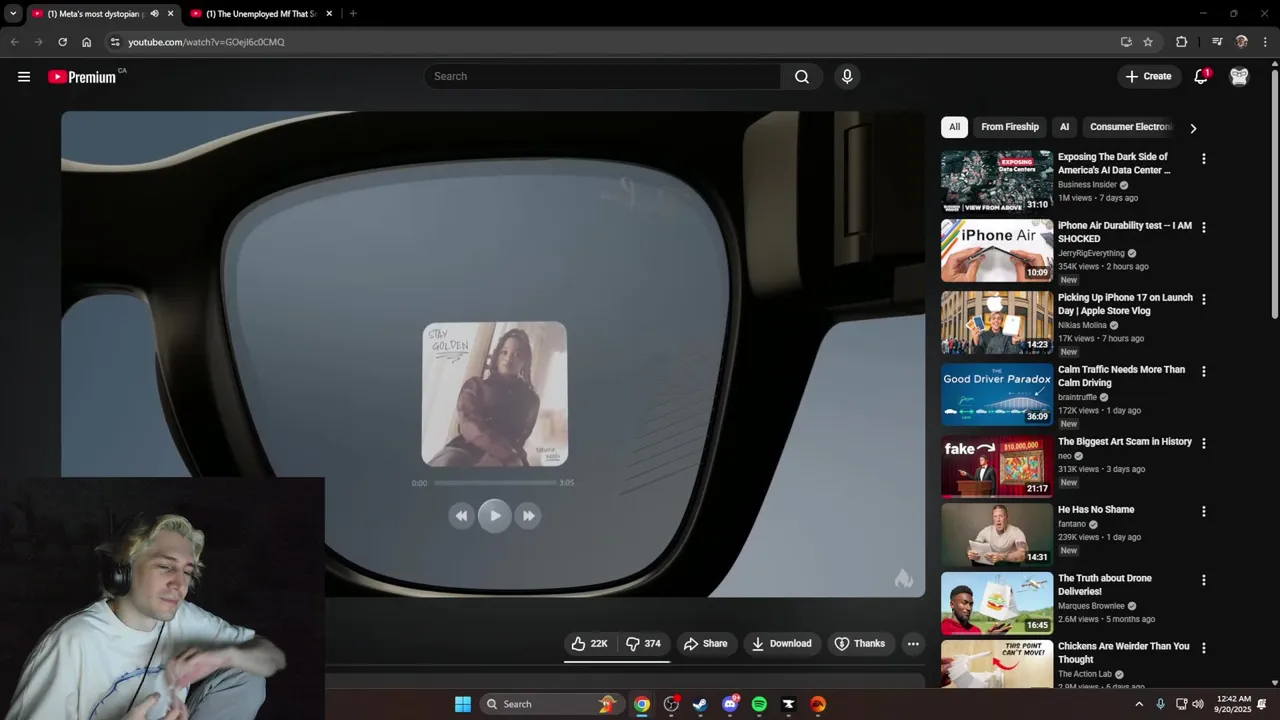Open a new Chrome tab
Screen dimensions: 1280x720
[x=353, y=14]
